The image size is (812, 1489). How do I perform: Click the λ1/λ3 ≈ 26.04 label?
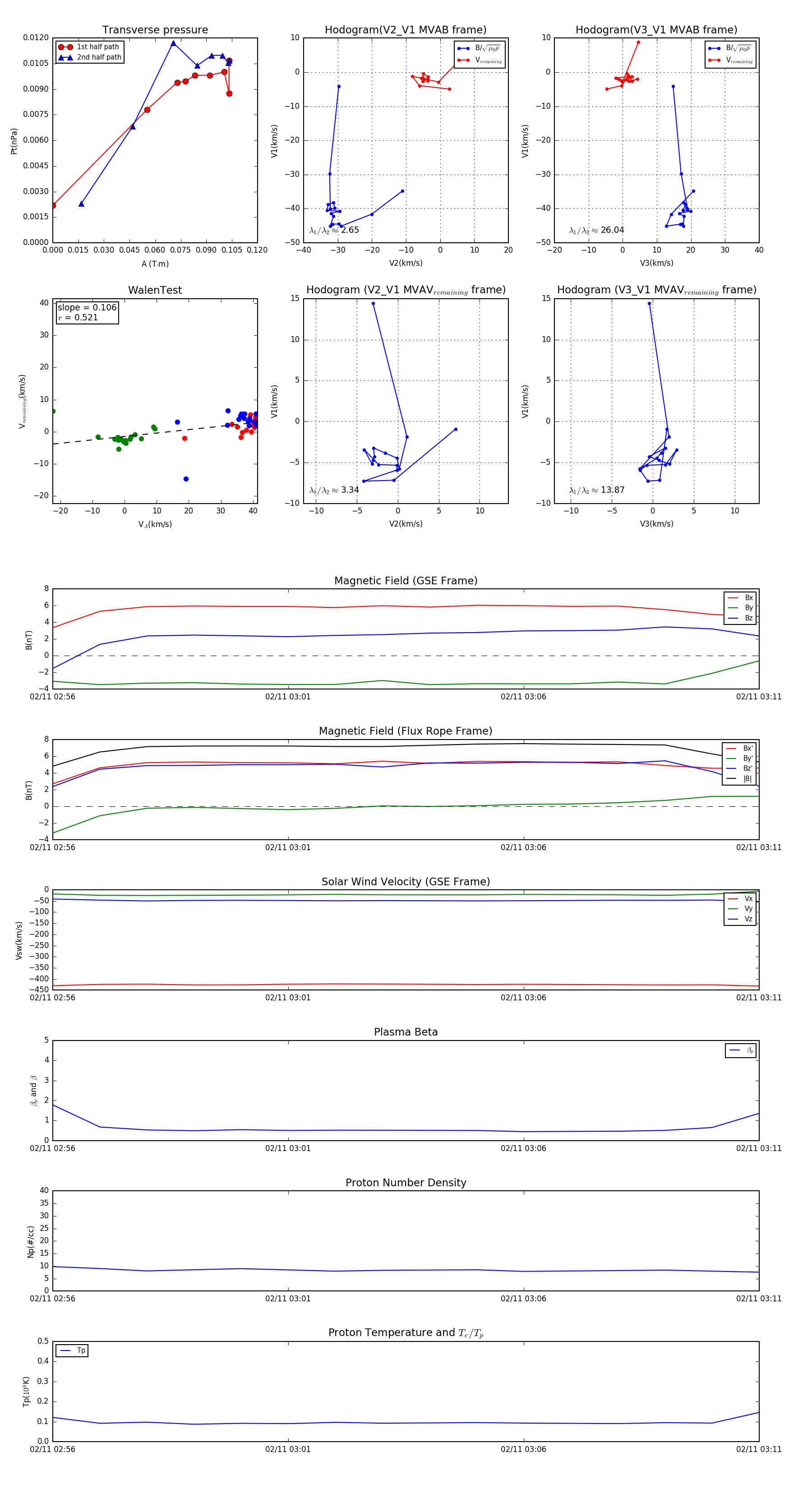pyautogui.click(x=596, y=230)
